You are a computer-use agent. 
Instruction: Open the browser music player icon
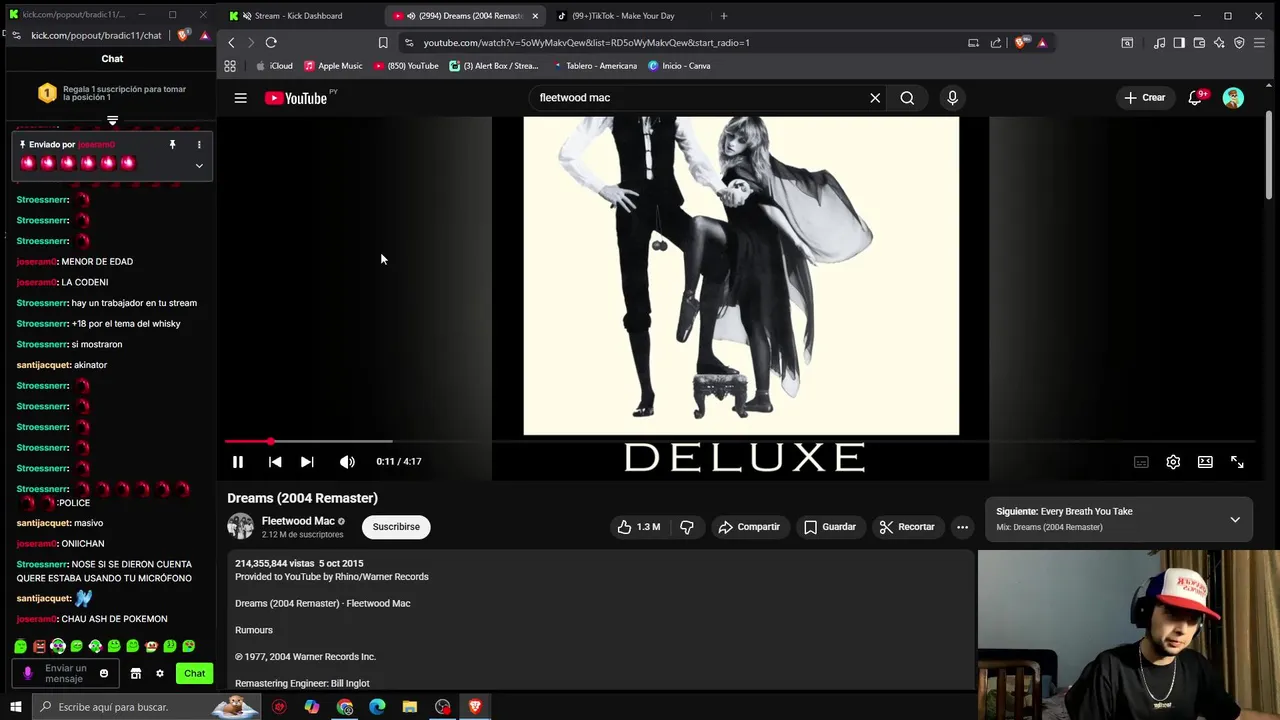pyautogui.click(x=1159, y=43)
